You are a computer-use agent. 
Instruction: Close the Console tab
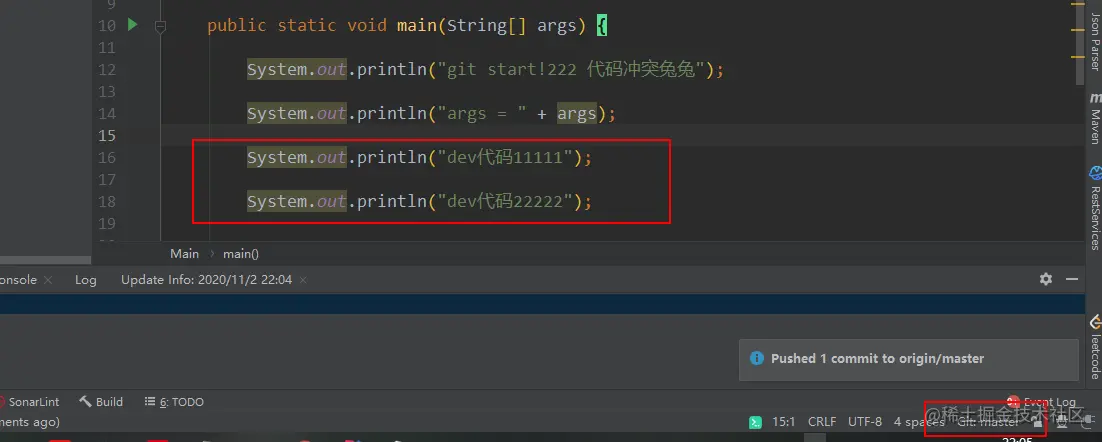pos(48,280)
